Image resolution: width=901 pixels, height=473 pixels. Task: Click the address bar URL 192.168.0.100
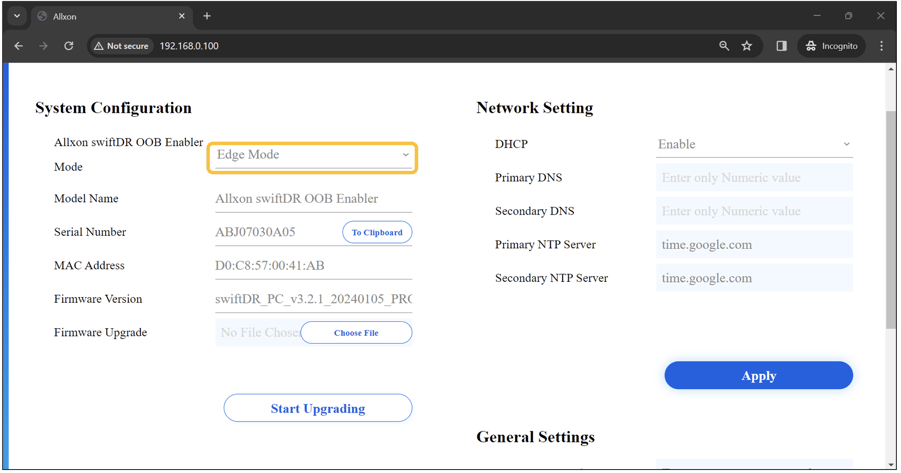point(189,46)
